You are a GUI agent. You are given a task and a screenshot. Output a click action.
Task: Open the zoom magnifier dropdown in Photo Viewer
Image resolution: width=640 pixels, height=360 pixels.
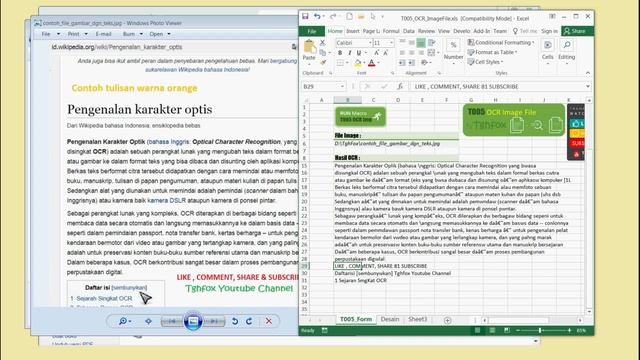[124, 321]
